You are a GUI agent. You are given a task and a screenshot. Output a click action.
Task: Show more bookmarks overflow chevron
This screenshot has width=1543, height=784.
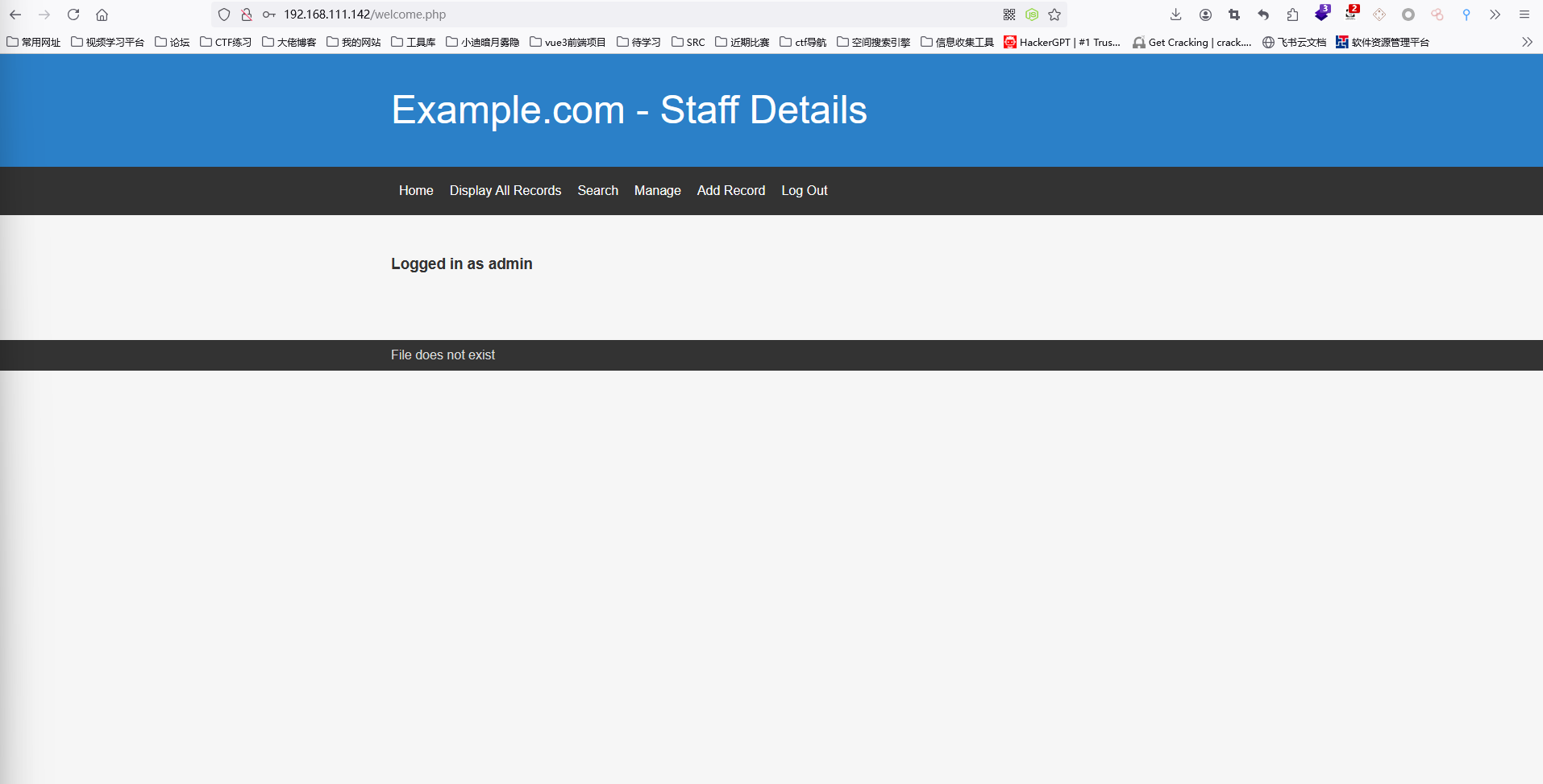click(x=1527, y=42)
